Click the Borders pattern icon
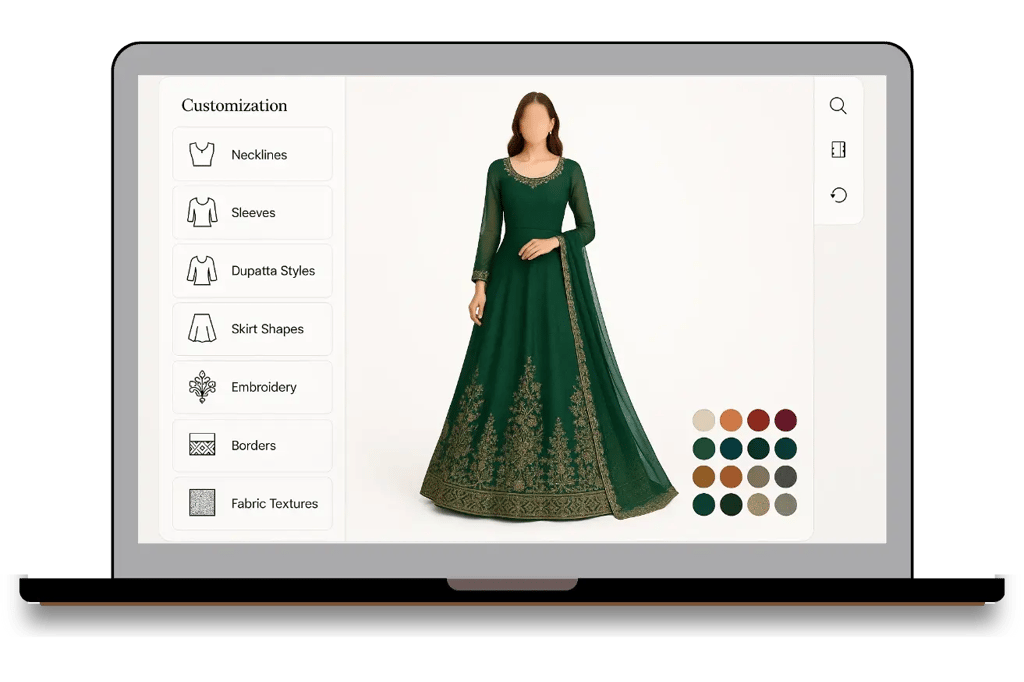The width and height of the screenshot is (1024, 682). pyautogui.click(x=201, y=445)
